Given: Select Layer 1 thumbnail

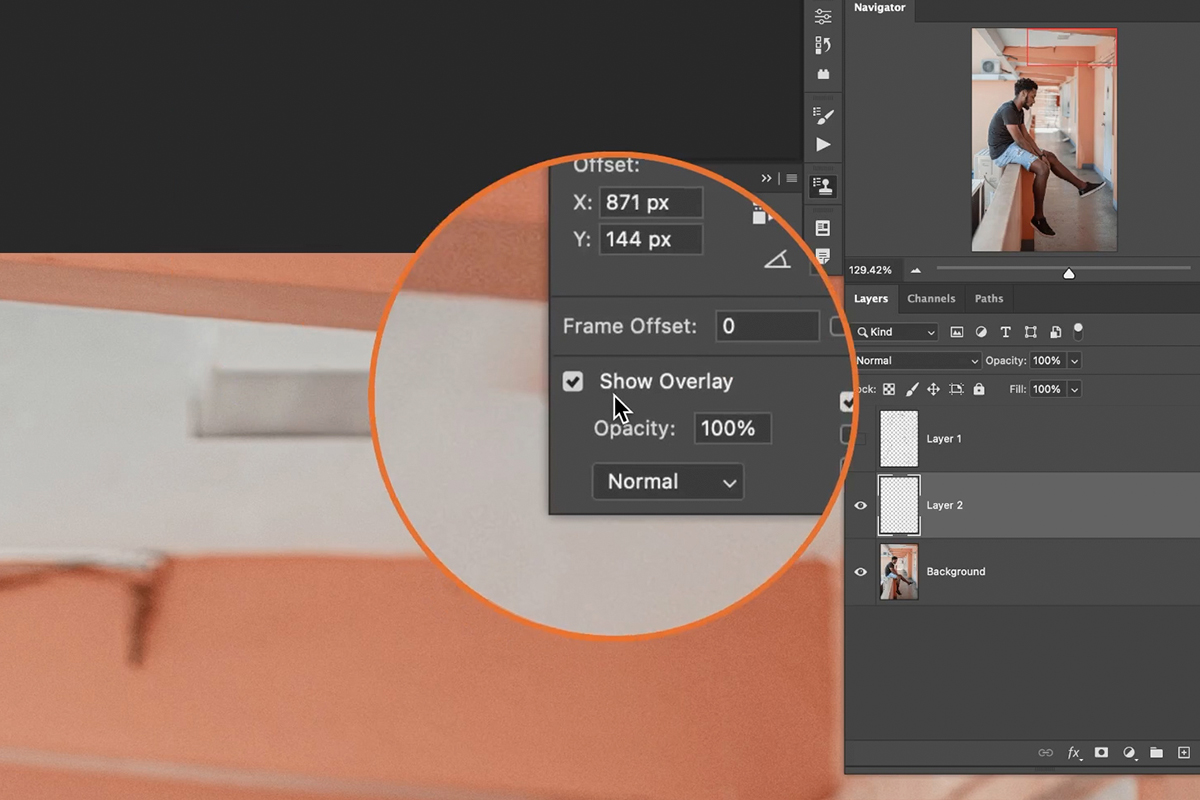Looking at the screenshot, I should pos(899,438).
